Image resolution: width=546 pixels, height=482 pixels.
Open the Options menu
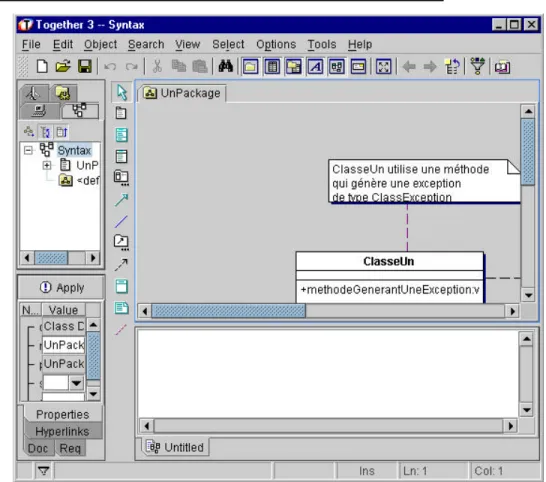point(276,45)
